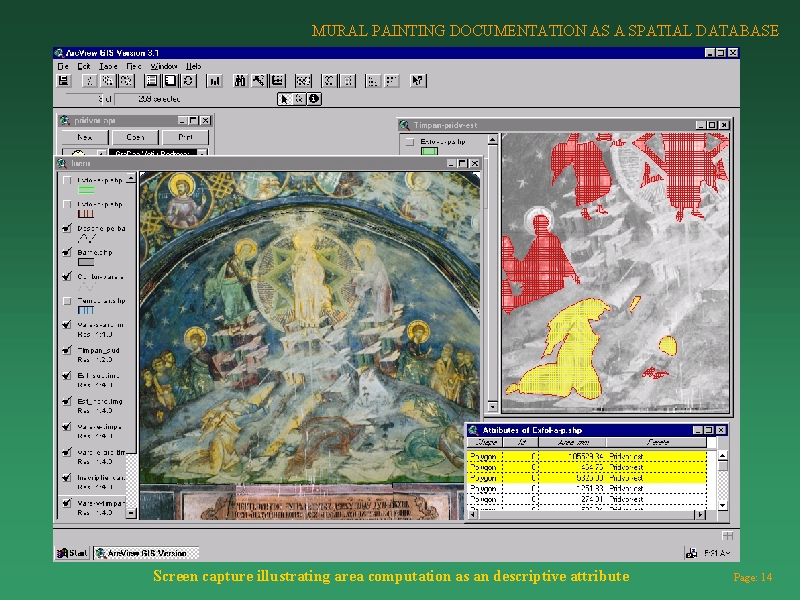Screen dimensions: 800x600
Task: Click the Select All toolbar icon
Action: tap(152, 81)
